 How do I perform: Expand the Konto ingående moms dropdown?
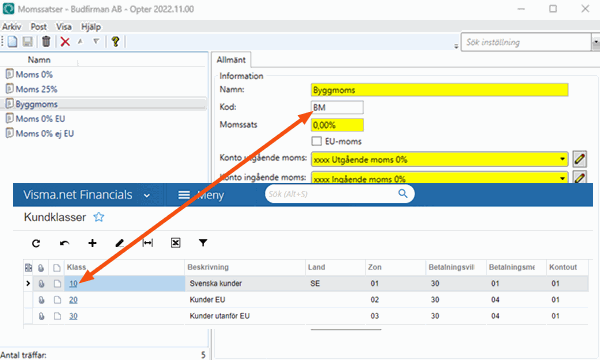pos(562,178)
